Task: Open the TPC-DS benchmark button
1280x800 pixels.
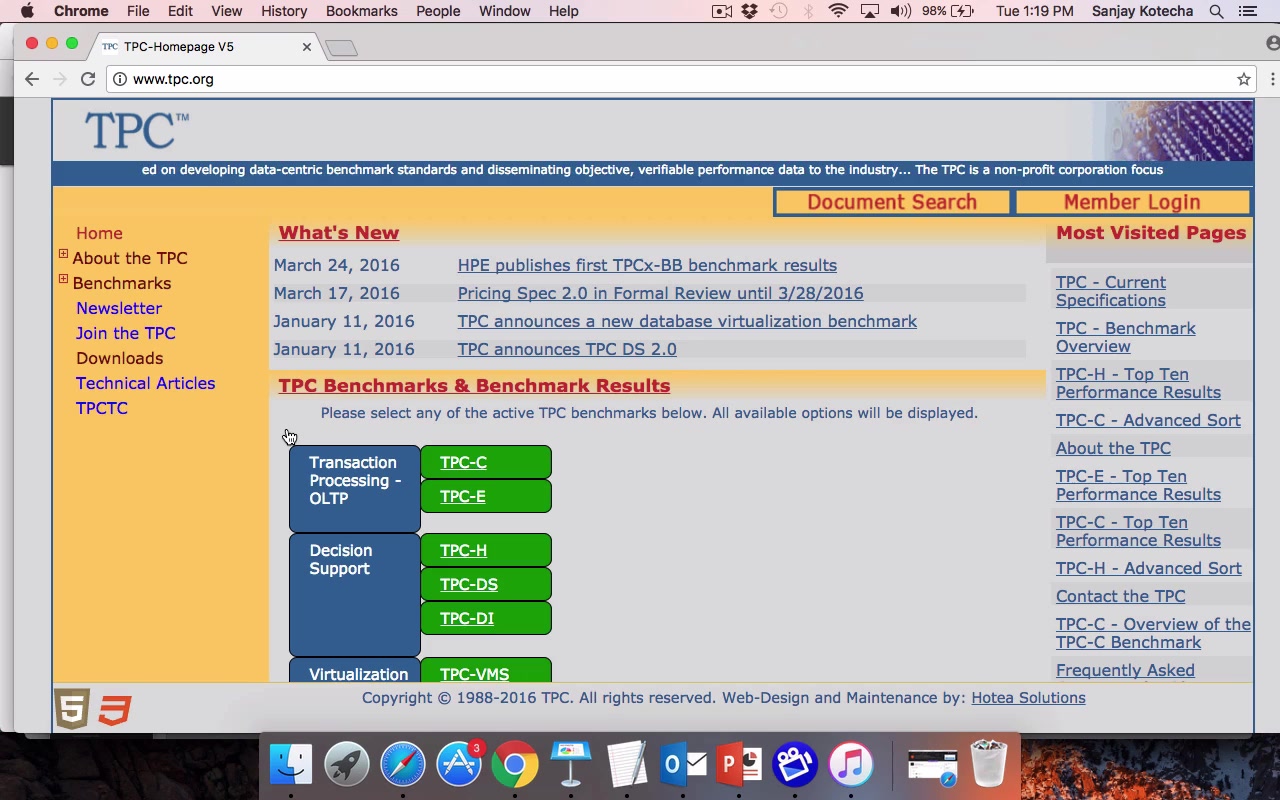Action: click(x=486, y=585)
